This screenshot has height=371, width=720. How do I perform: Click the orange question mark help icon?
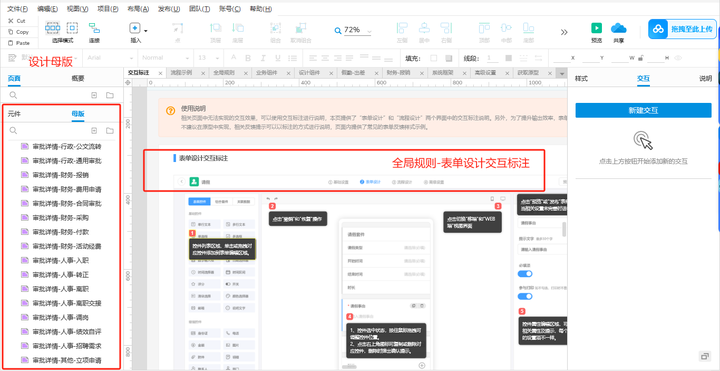pyautogui.click(x=170, y=111)
